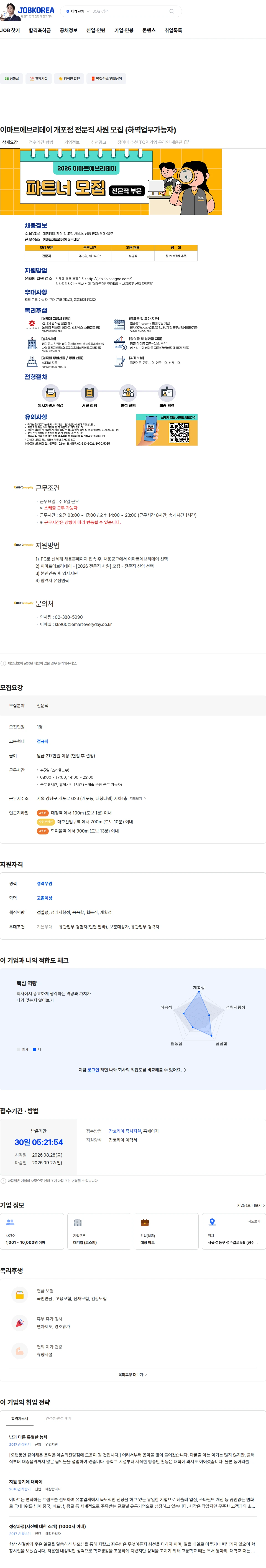Click the blue 나 legend marker
Screen dimensions: 266x1568
point(34,1049)
